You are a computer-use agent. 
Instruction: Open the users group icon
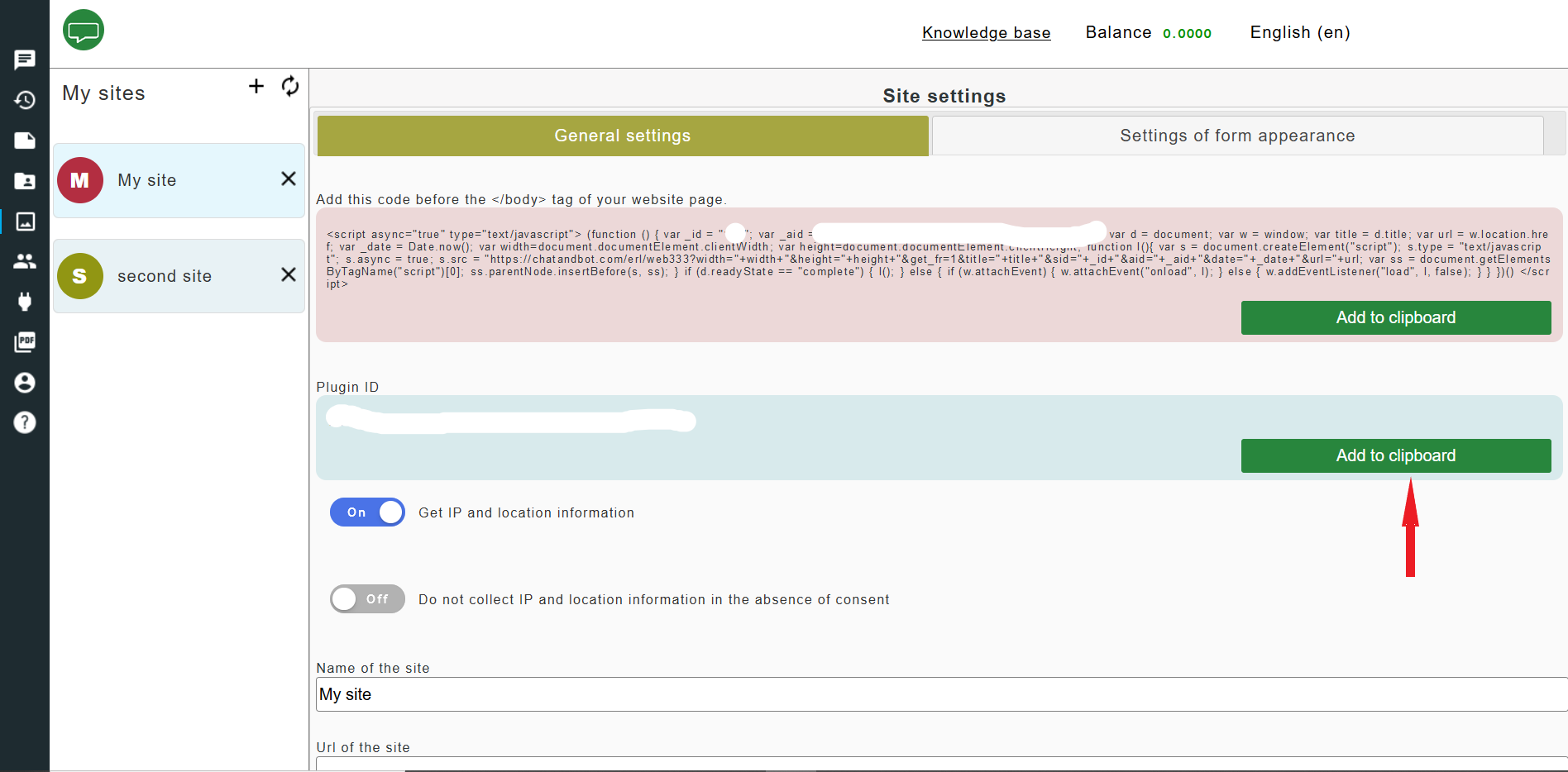[25, 261]
